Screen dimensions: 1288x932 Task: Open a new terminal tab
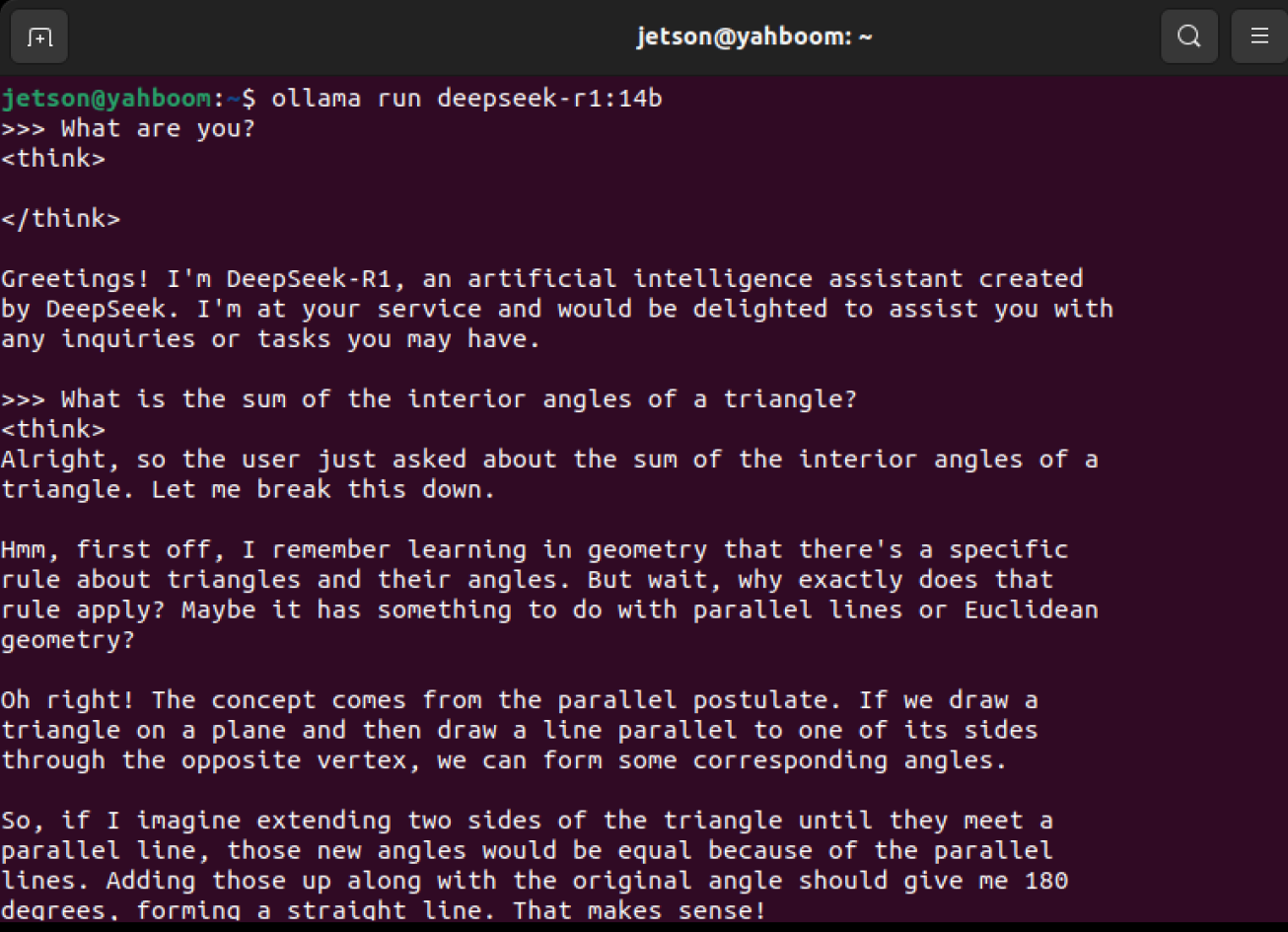pos(39,37)
